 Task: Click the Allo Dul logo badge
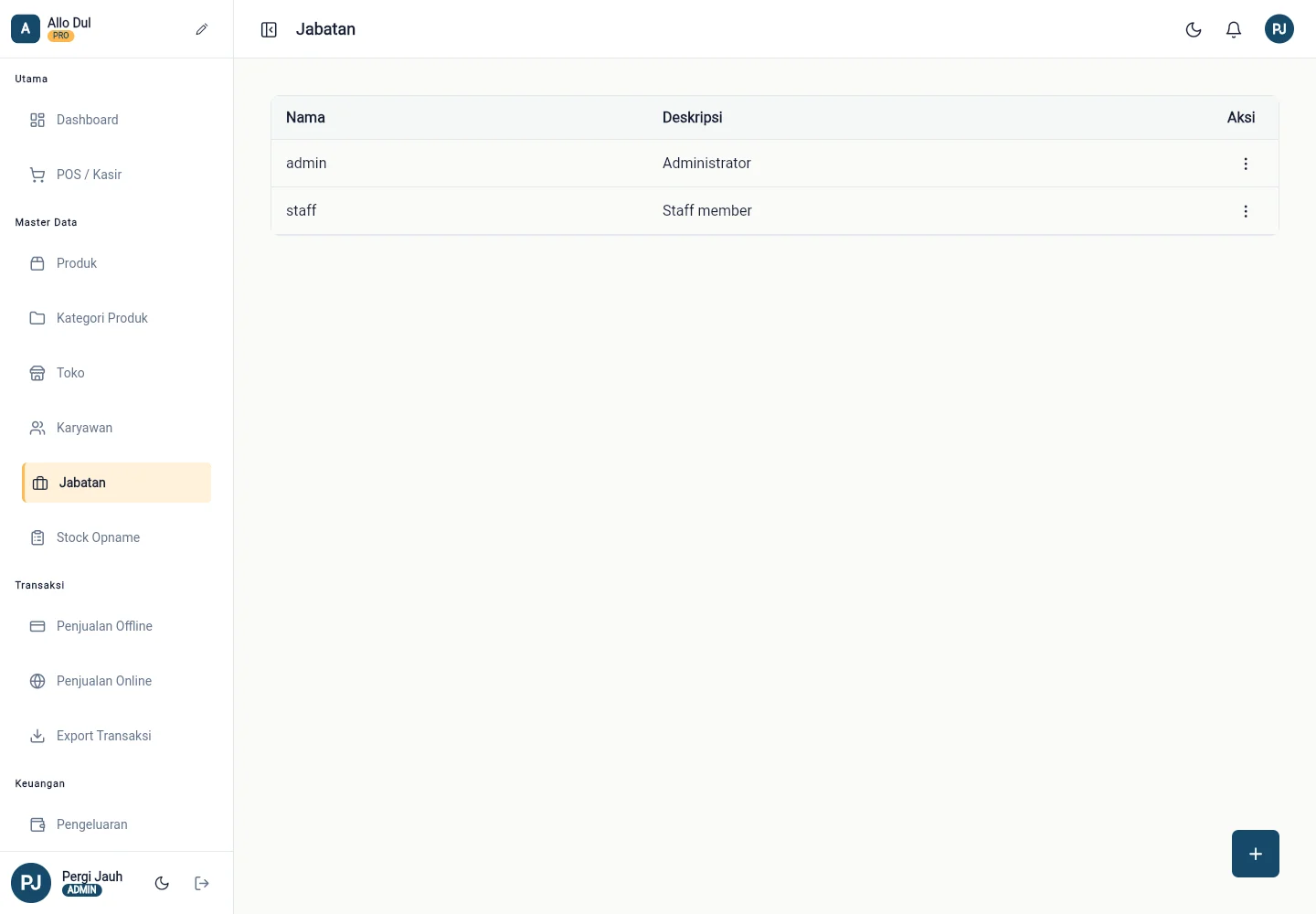[x=26, y=29]
